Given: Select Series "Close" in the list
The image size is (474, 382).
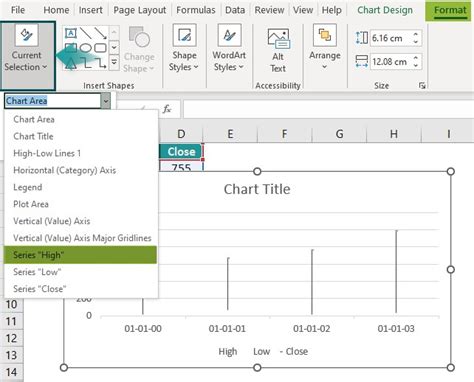Looking at the screenshot, I should click(x=81, y=289).
